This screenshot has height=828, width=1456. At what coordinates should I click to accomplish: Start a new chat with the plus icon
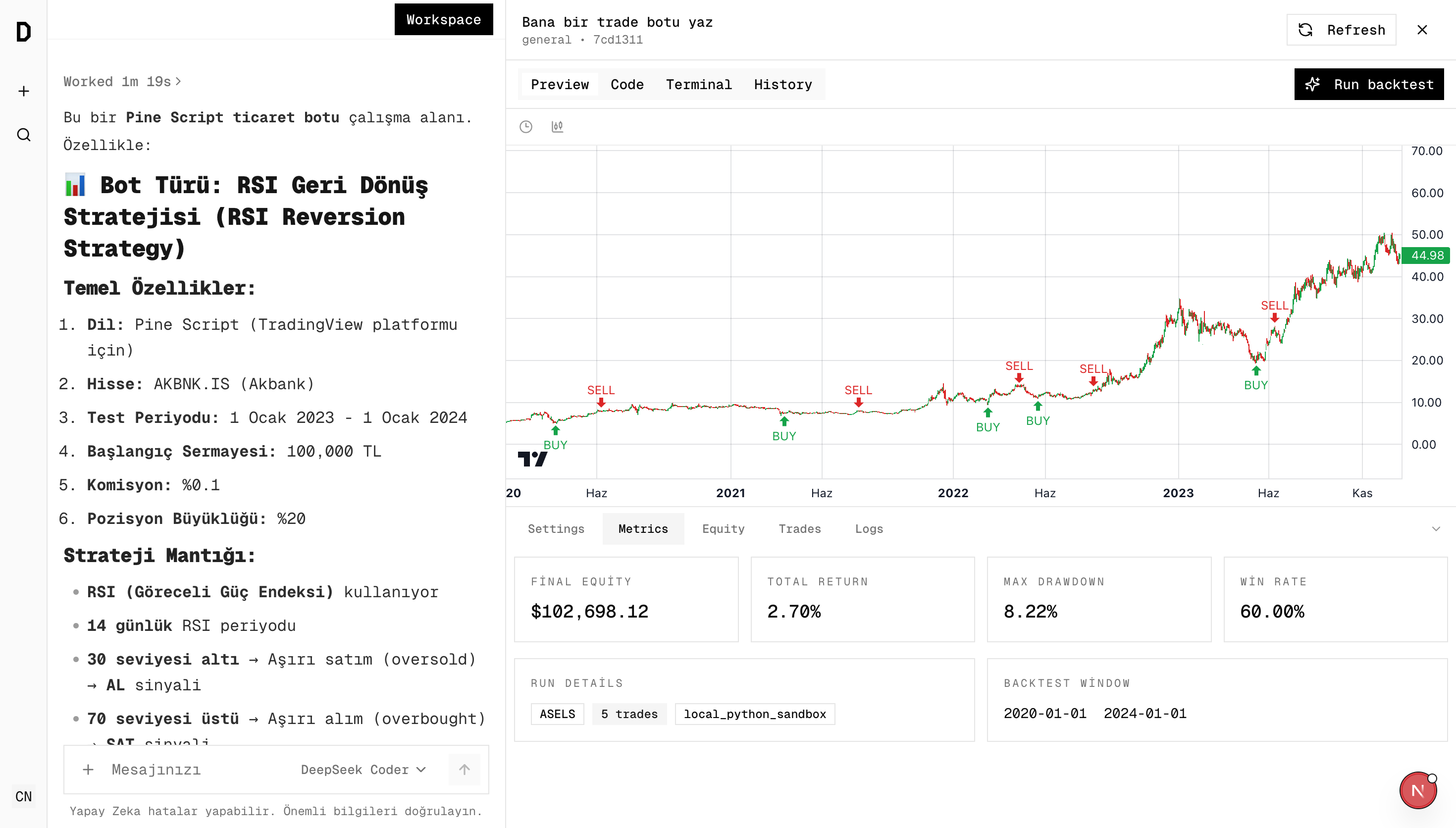pyautogui.click(x=23, y=91)
